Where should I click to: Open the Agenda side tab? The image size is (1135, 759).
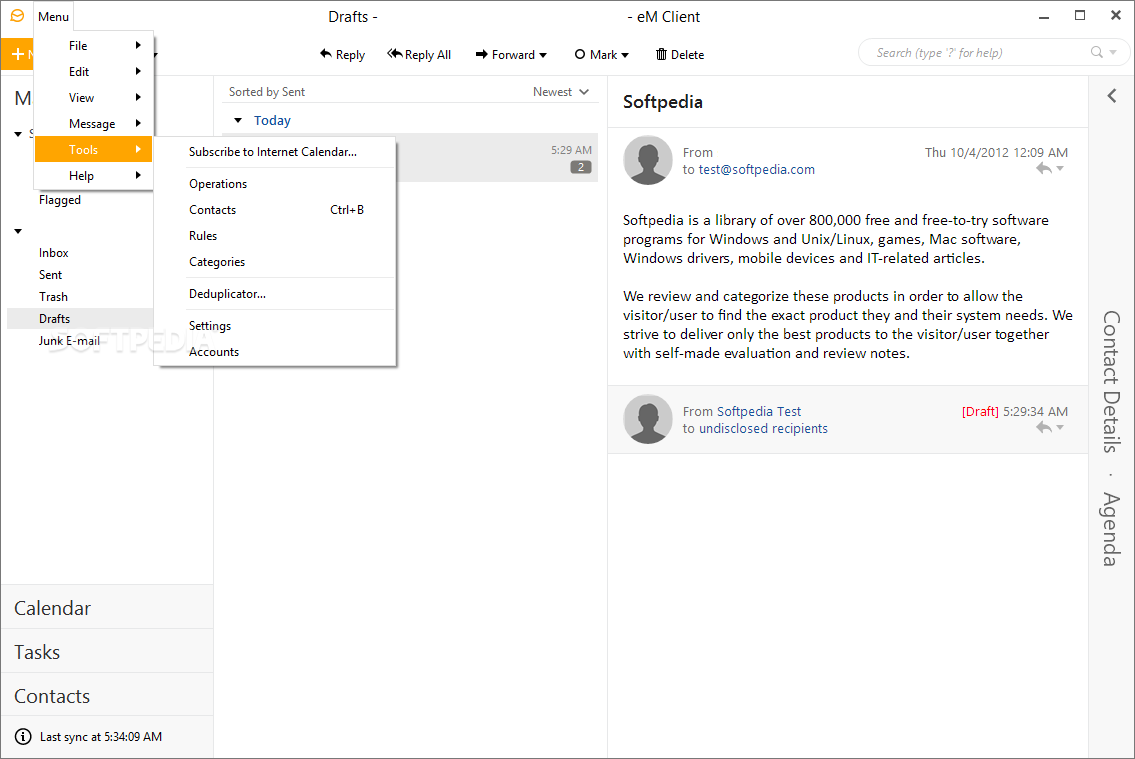click(1111, 529)
